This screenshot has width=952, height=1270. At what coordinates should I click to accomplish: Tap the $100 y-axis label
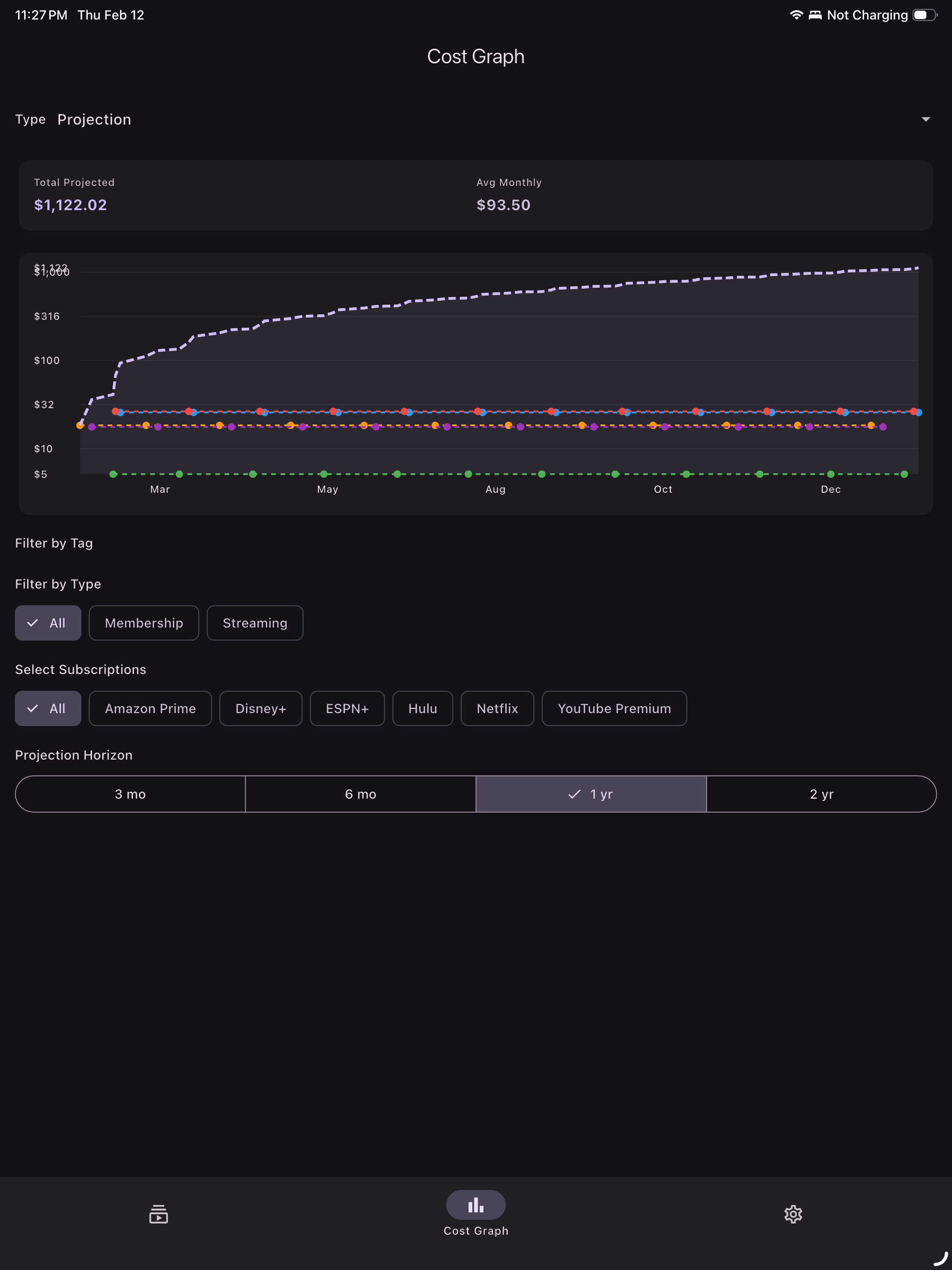click(x=47, y=361)
